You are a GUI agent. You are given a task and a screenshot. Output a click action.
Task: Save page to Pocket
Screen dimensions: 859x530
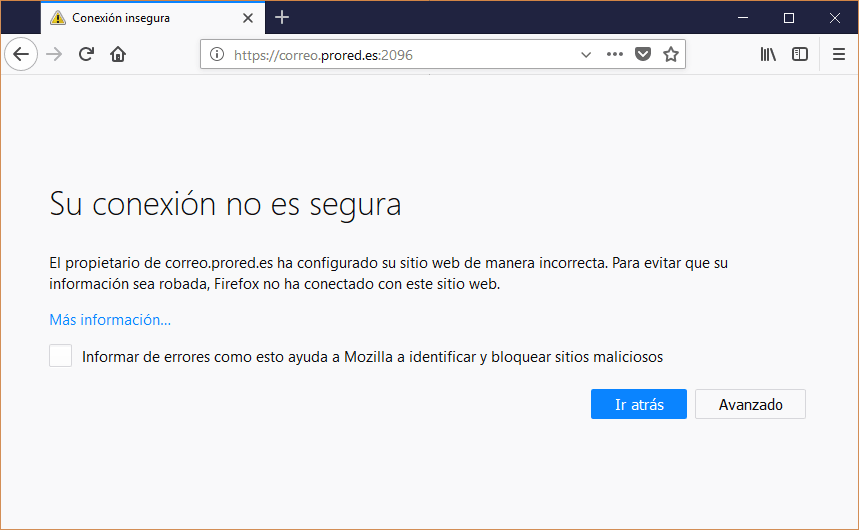[643, 54]
